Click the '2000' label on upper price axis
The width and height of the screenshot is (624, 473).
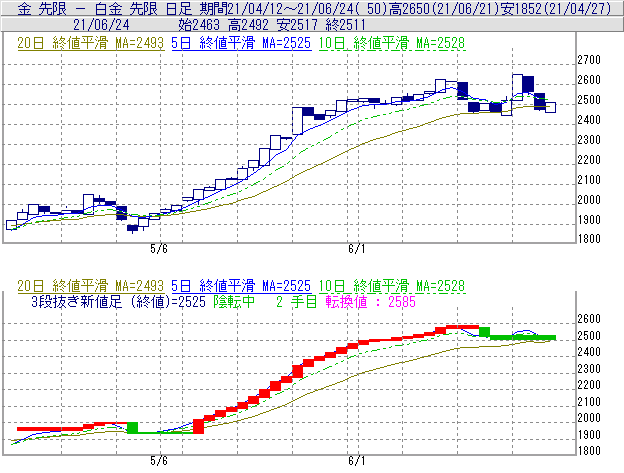point(589,200)
